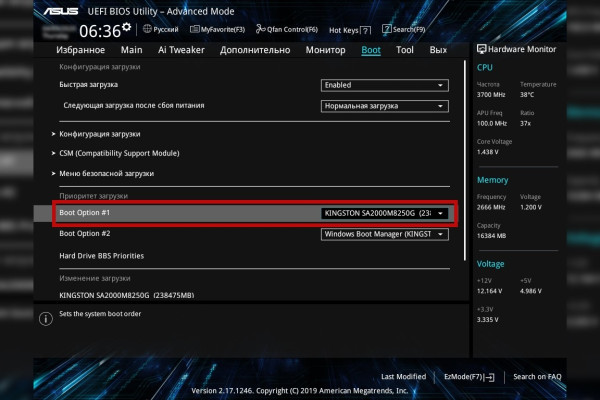Viewport: 600px width, 400px height.
Task: Click the 38°C temperature value
Action: click(527, 95)
